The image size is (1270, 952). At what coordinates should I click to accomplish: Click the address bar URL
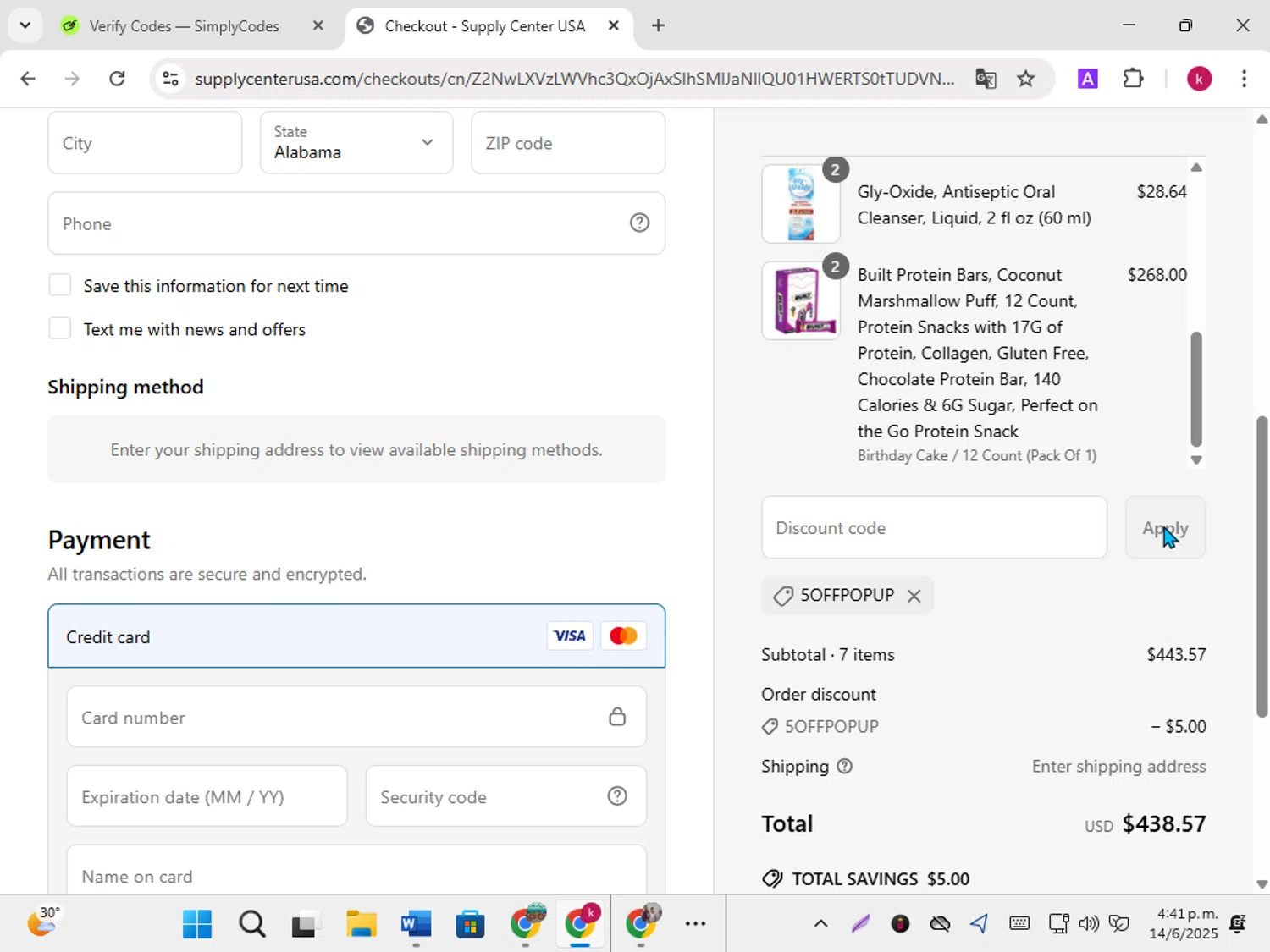[x=574, y=79]
